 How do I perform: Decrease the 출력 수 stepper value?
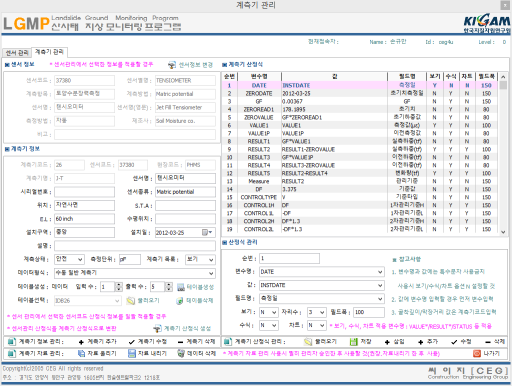click(169, 289)
